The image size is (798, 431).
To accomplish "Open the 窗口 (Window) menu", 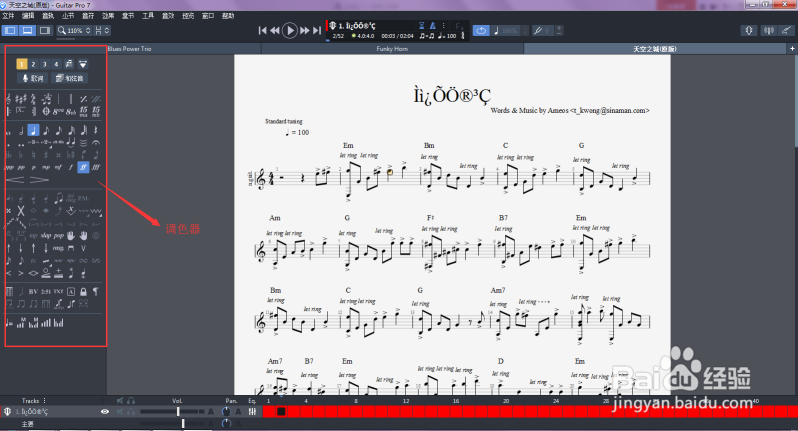I will pos(208,16).
